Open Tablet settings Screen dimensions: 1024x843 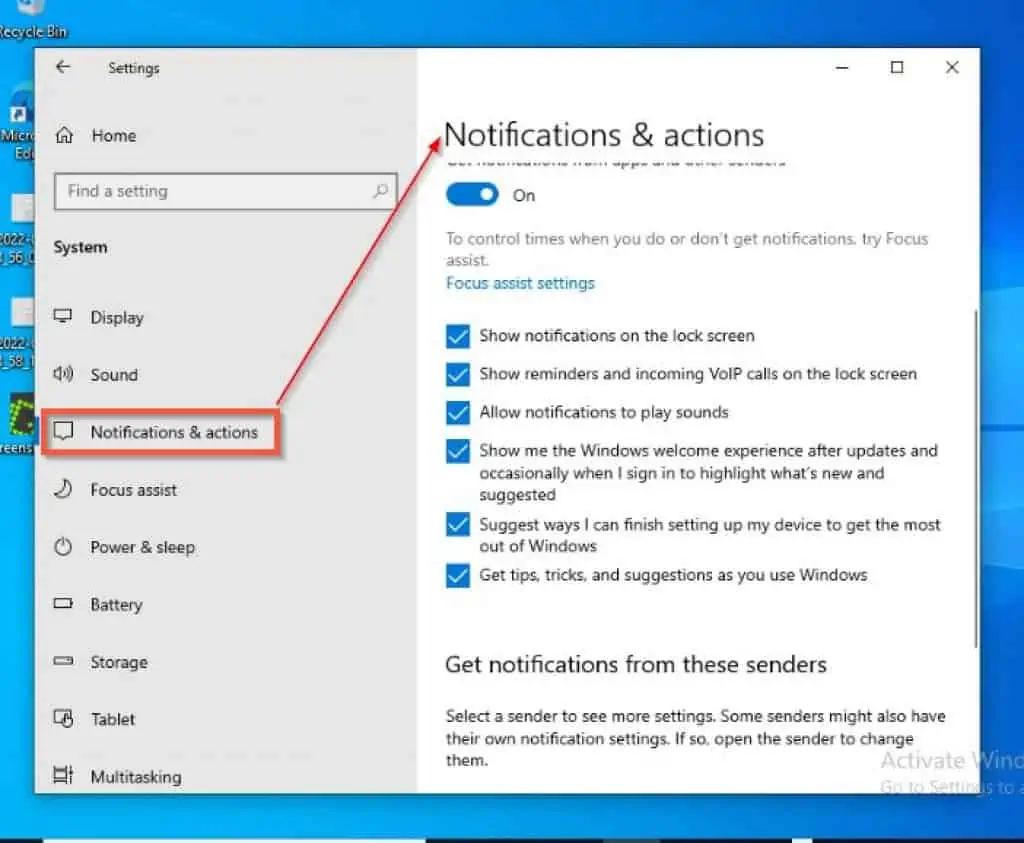point(113,719)
